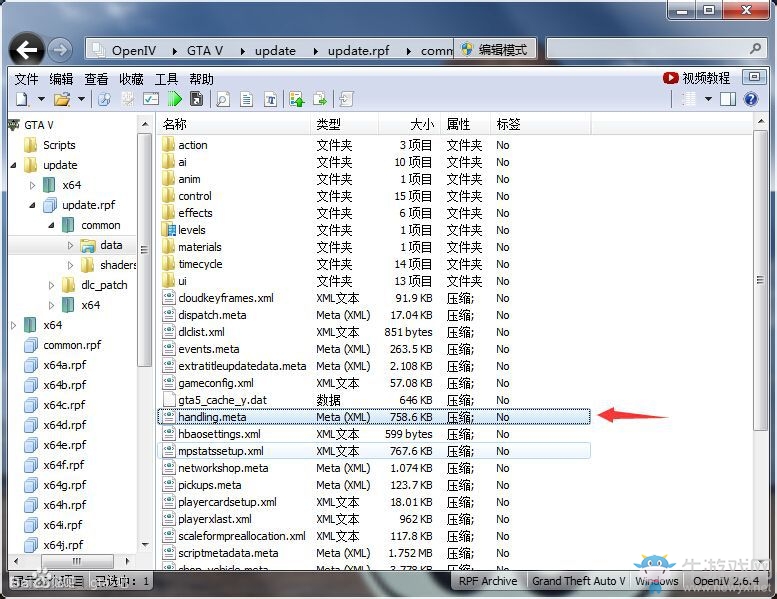Click the YouTube video tutorial icon
This screenshot has width=777, height=599.
click(671, 78)
